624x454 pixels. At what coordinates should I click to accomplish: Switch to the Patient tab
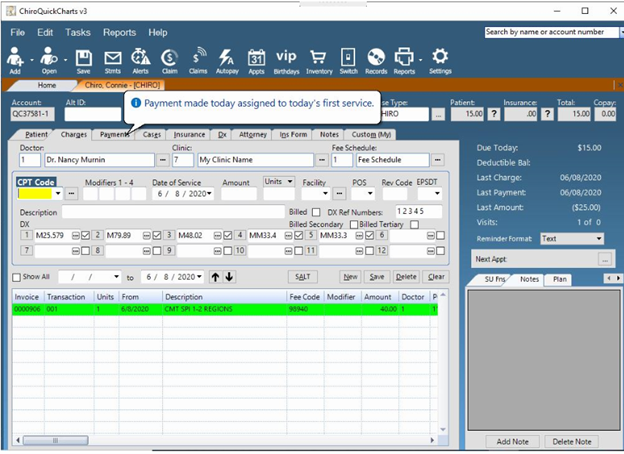point(36,134)
